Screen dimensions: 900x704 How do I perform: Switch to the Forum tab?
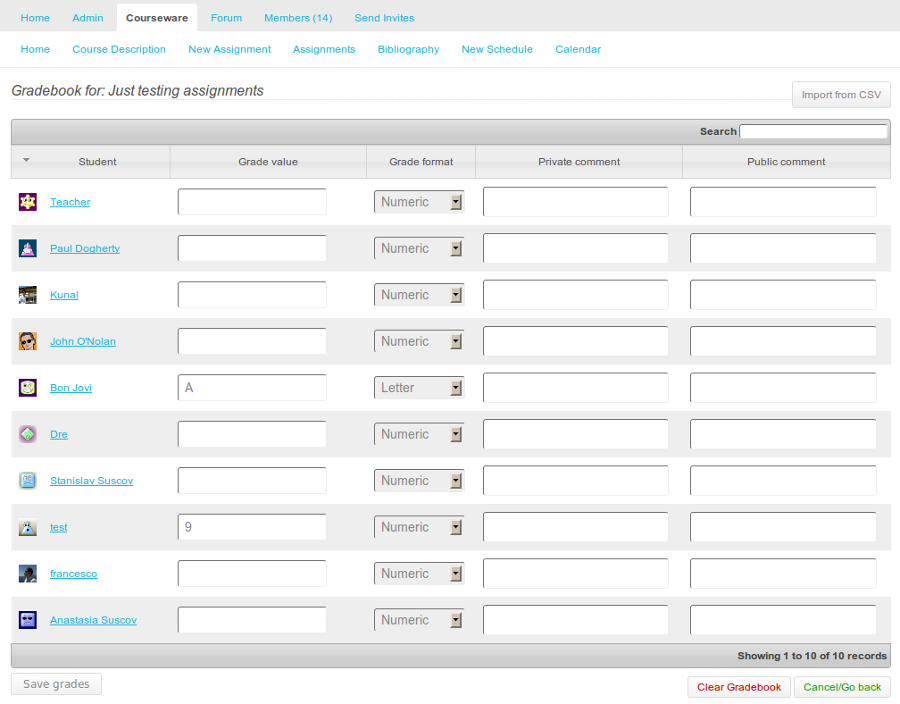(226, 18)
